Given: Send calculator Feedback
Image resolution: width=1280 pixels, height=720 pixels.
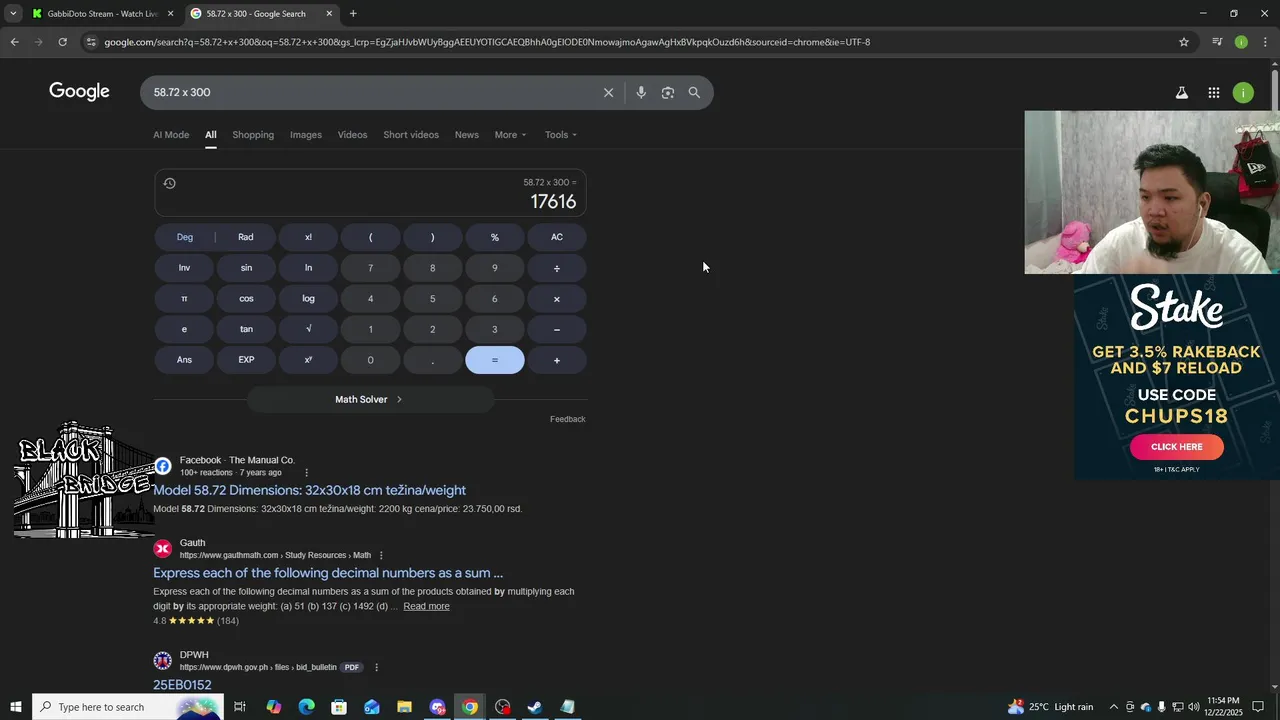Looking at the screenshot, I should coord(567,419).
